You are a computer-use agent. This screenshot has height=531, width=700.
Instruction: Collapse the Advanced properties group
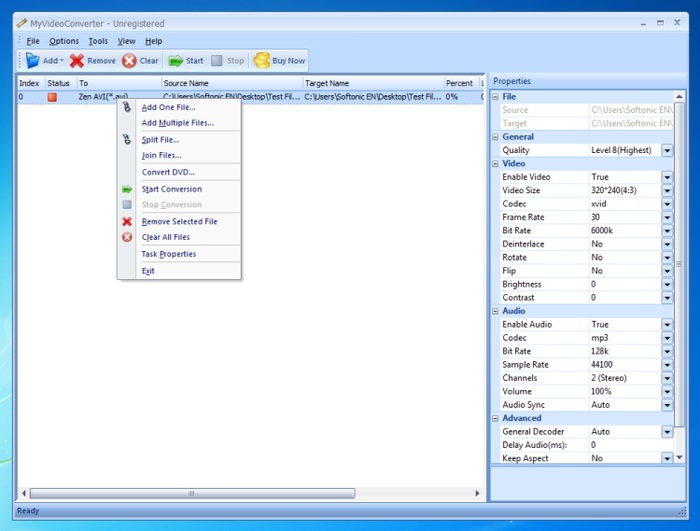tap(495, 418)
